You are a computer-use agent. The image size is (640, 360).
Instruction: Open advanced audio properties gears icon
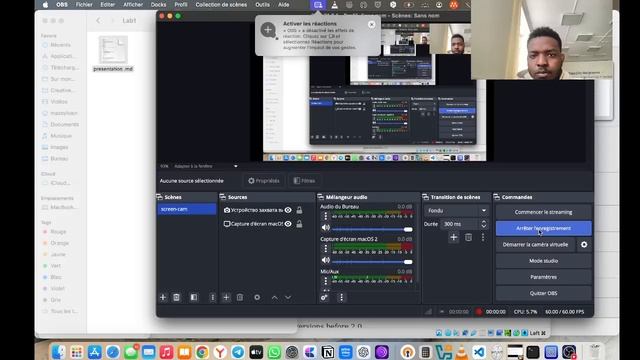(324, 297)
